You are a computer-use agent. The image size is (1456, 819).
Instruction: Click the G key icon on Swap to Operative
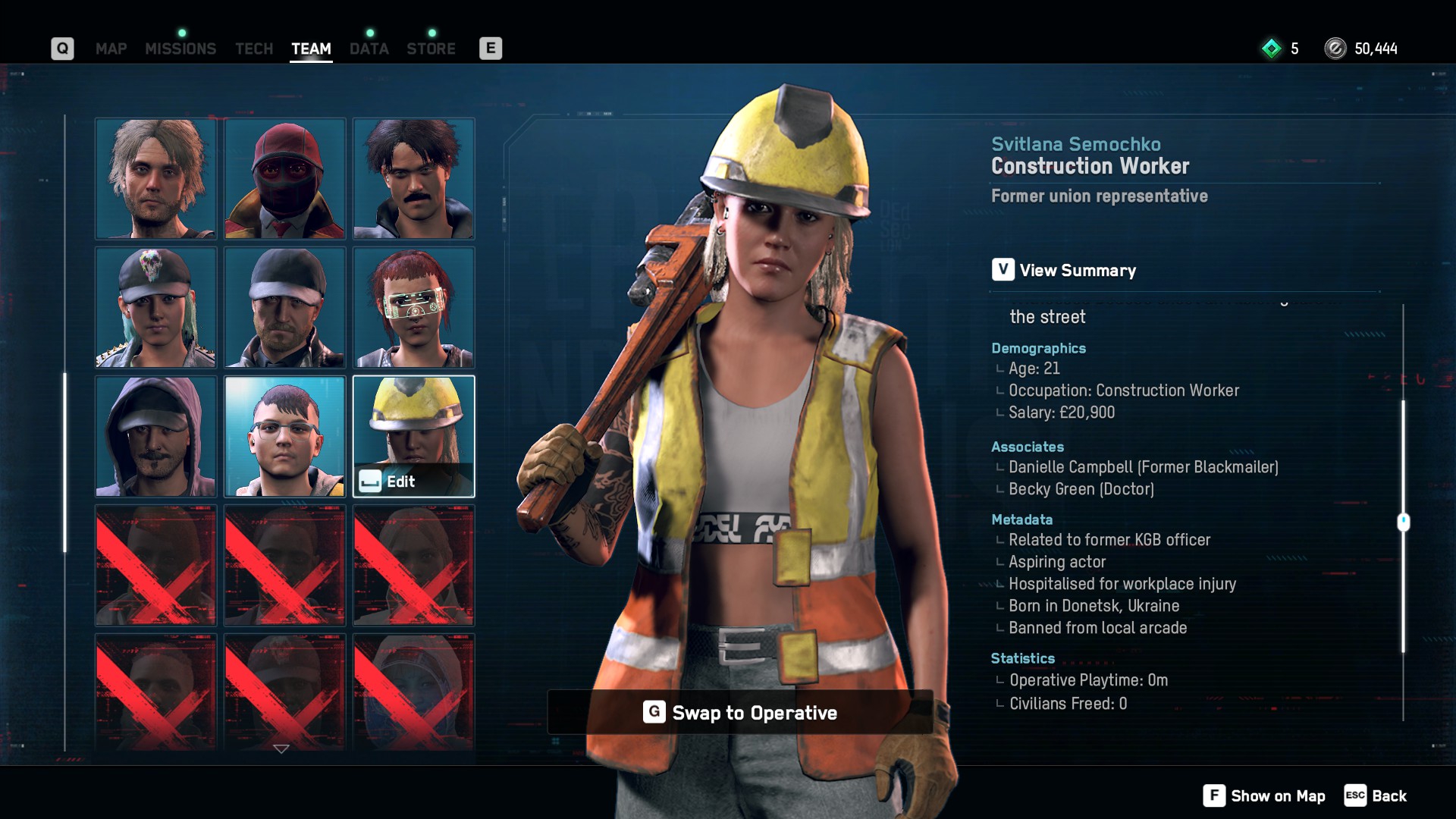pyautogui.click(x=654, y=712)
